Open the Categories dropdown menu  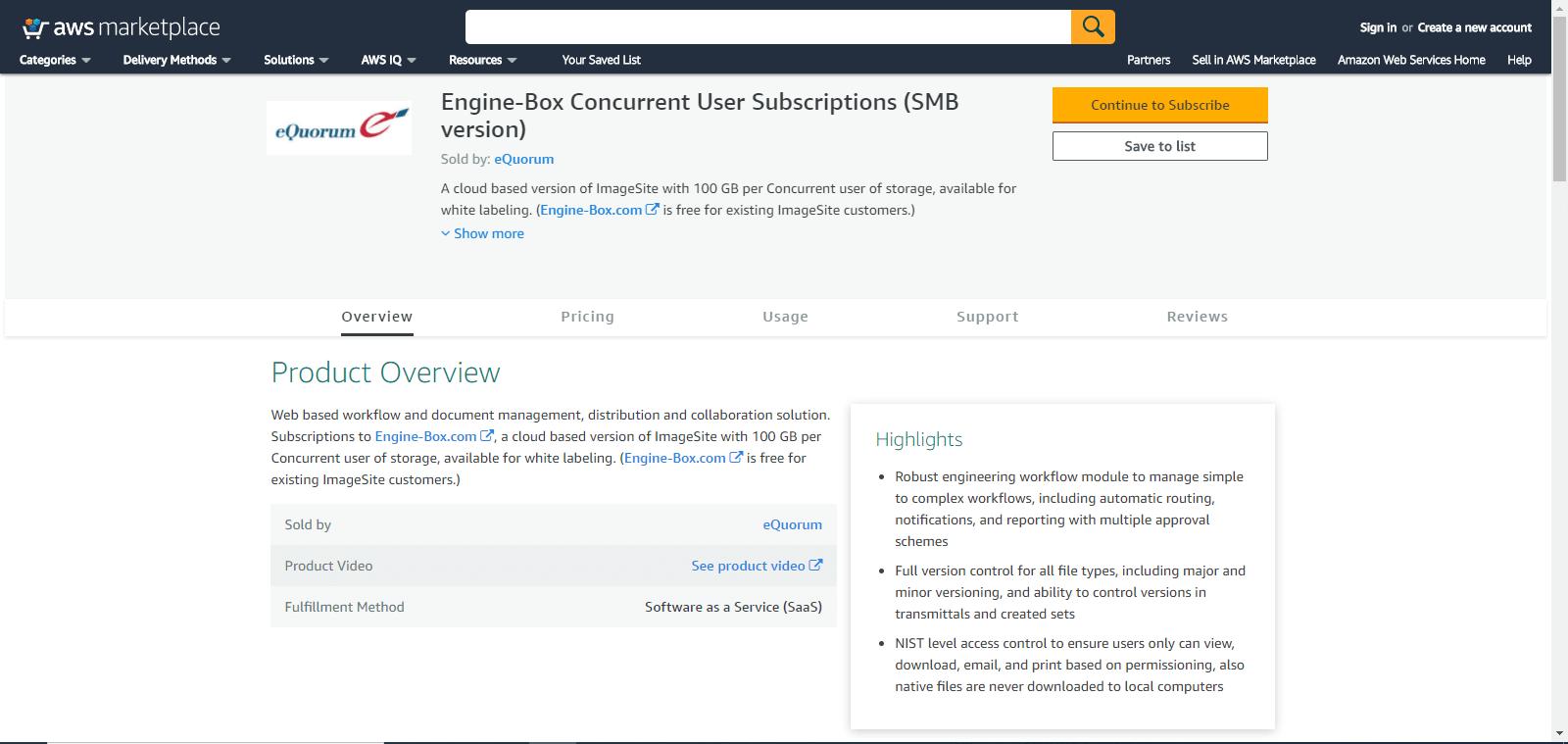pos(55,60)
